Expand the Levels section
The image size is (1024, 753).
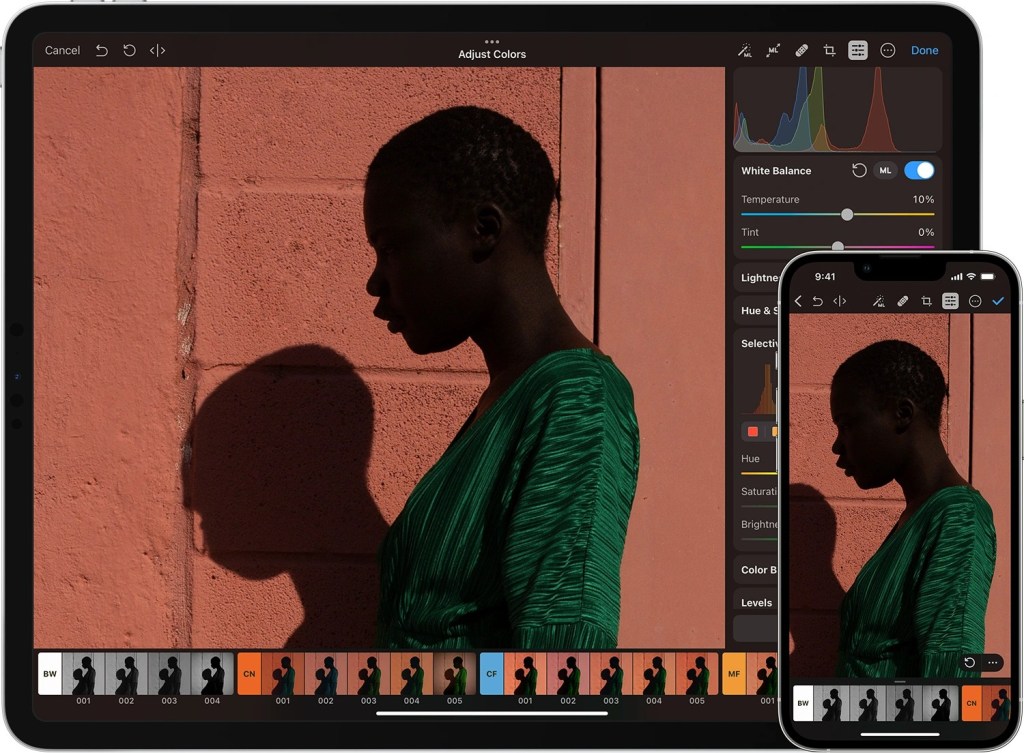(x=757, y=602)
